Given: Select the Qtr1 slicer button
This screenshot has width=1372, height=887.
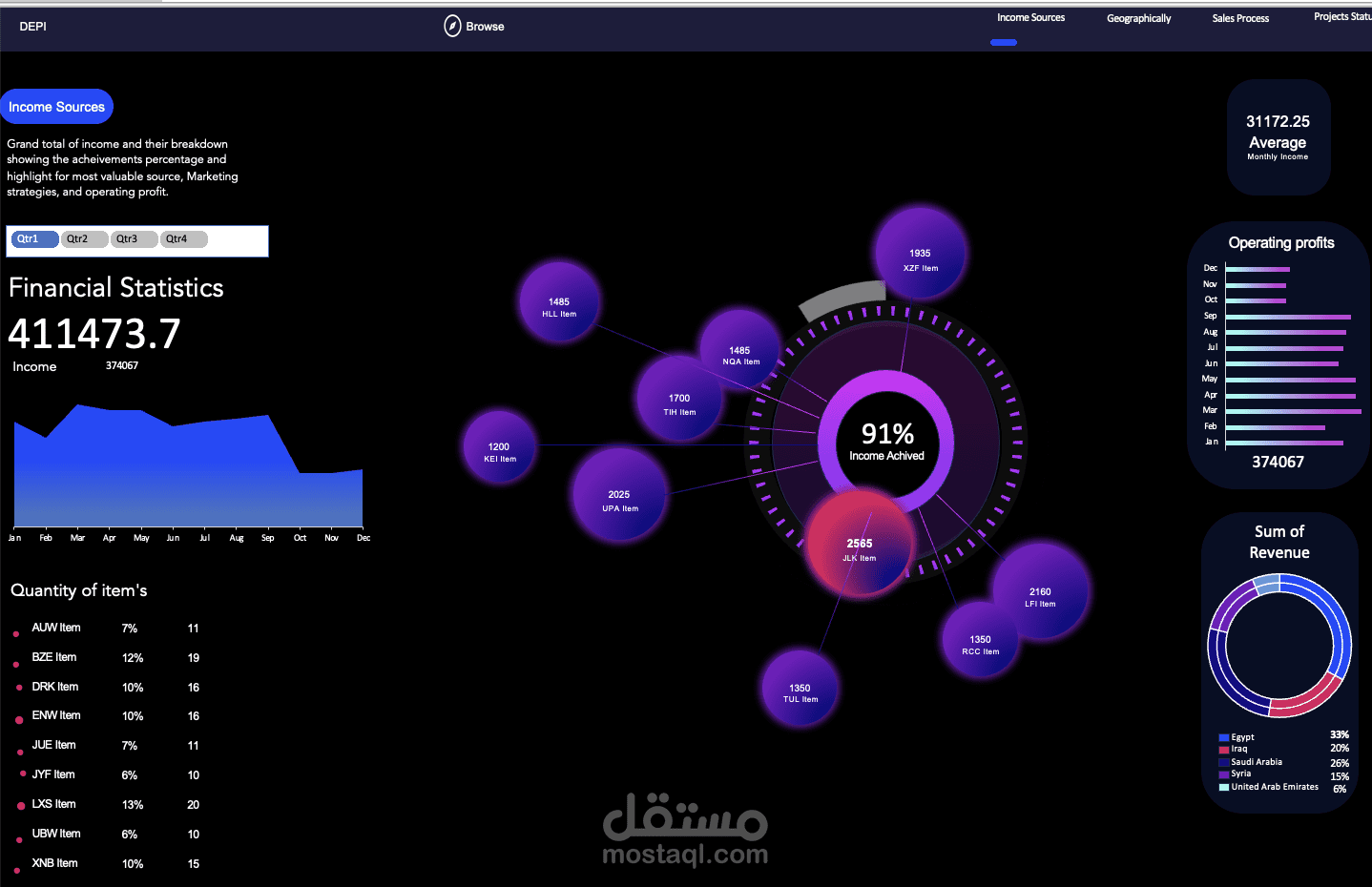Looking at the screenshot, I should click(34, 239).
